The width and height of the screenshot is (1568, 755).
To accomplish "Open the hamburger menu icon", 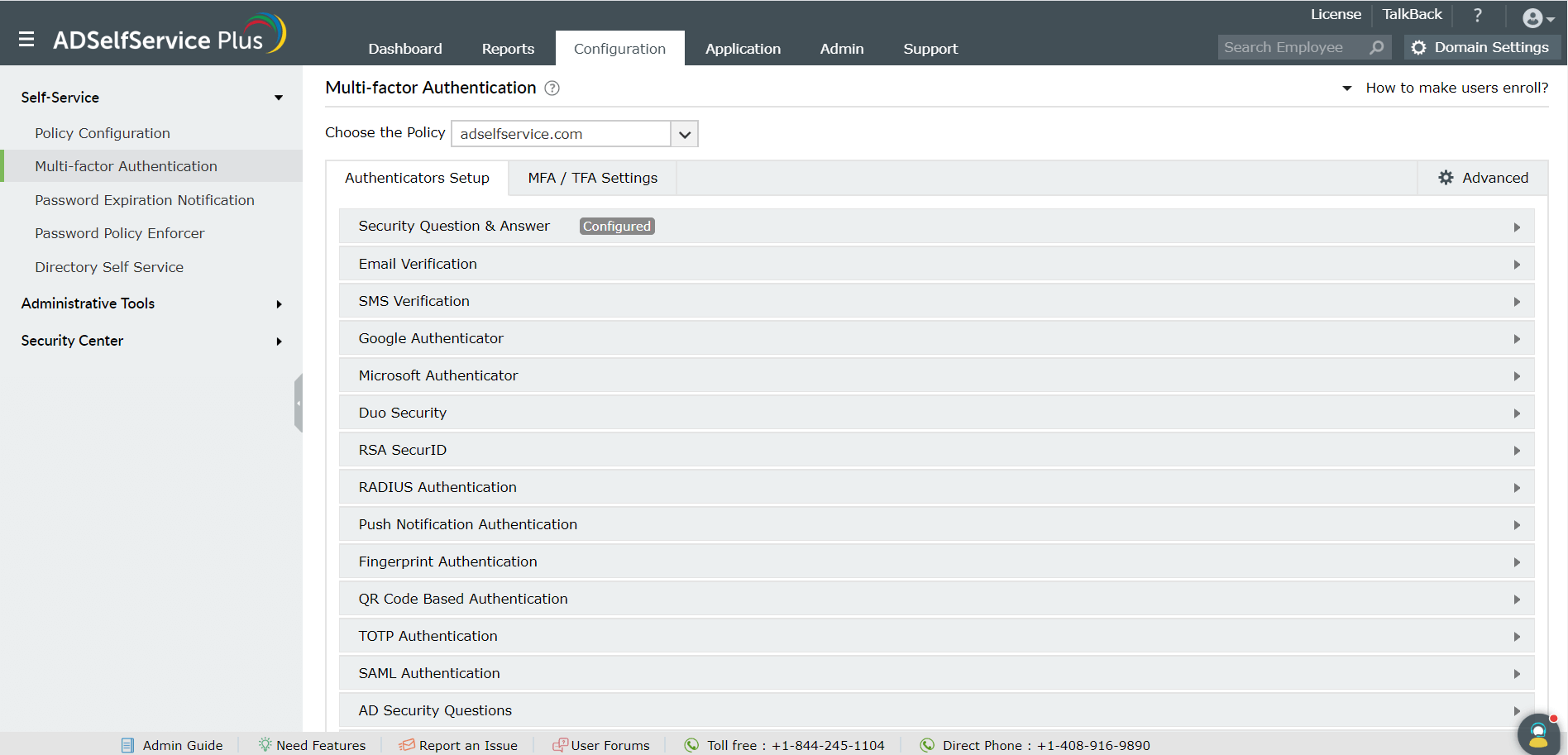I will (x=26, y=39).
